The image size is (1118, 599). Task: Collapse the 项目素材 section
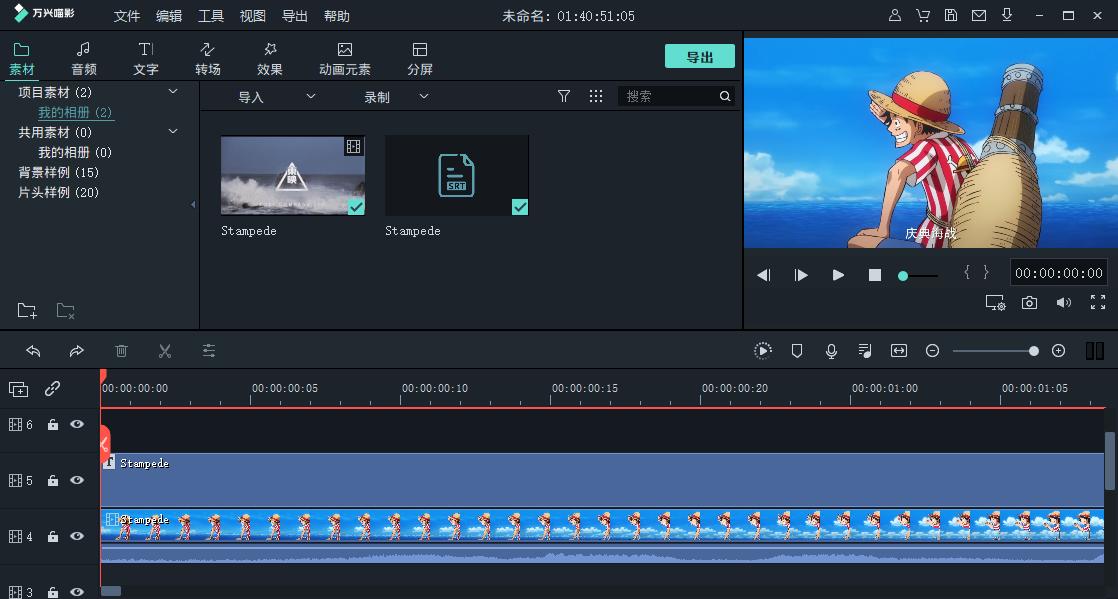[x=172, y=91]
